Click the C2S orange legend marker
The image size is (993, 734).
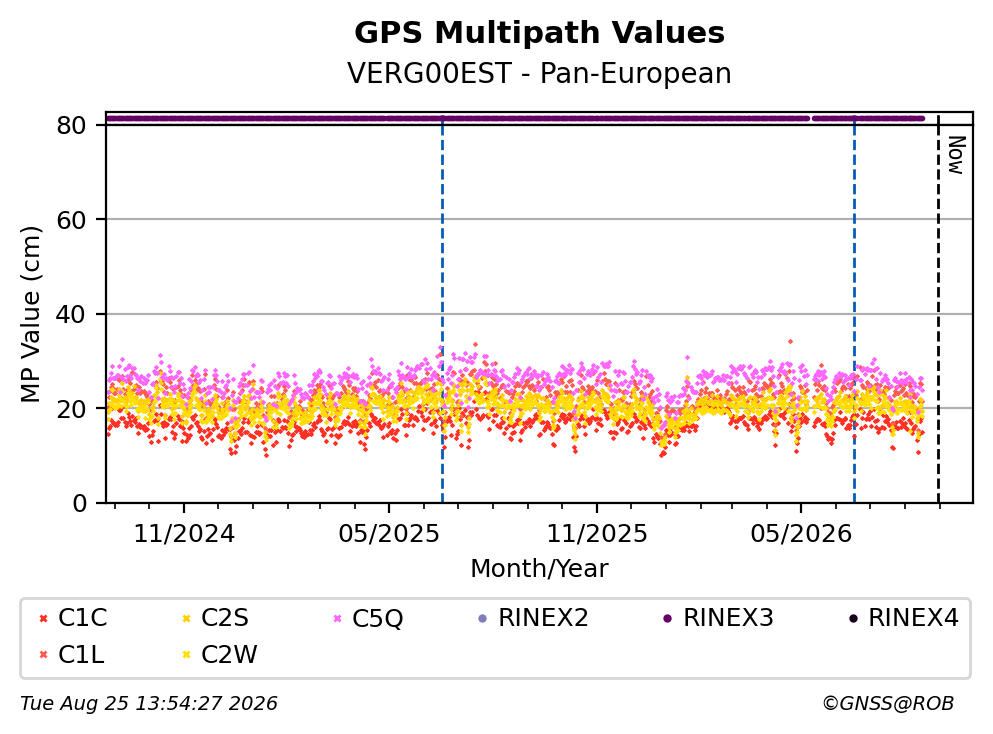click(x=186, y=619)
